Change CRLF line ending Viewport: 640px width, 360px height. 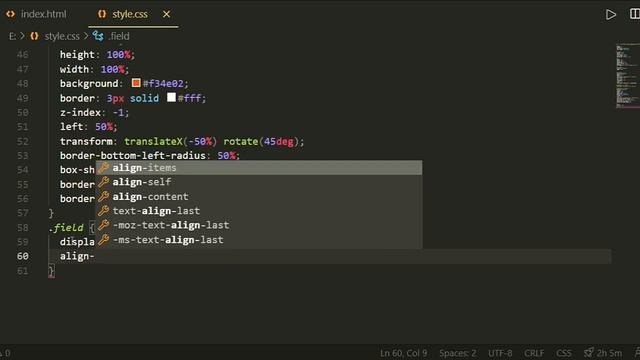click(534, 353)
